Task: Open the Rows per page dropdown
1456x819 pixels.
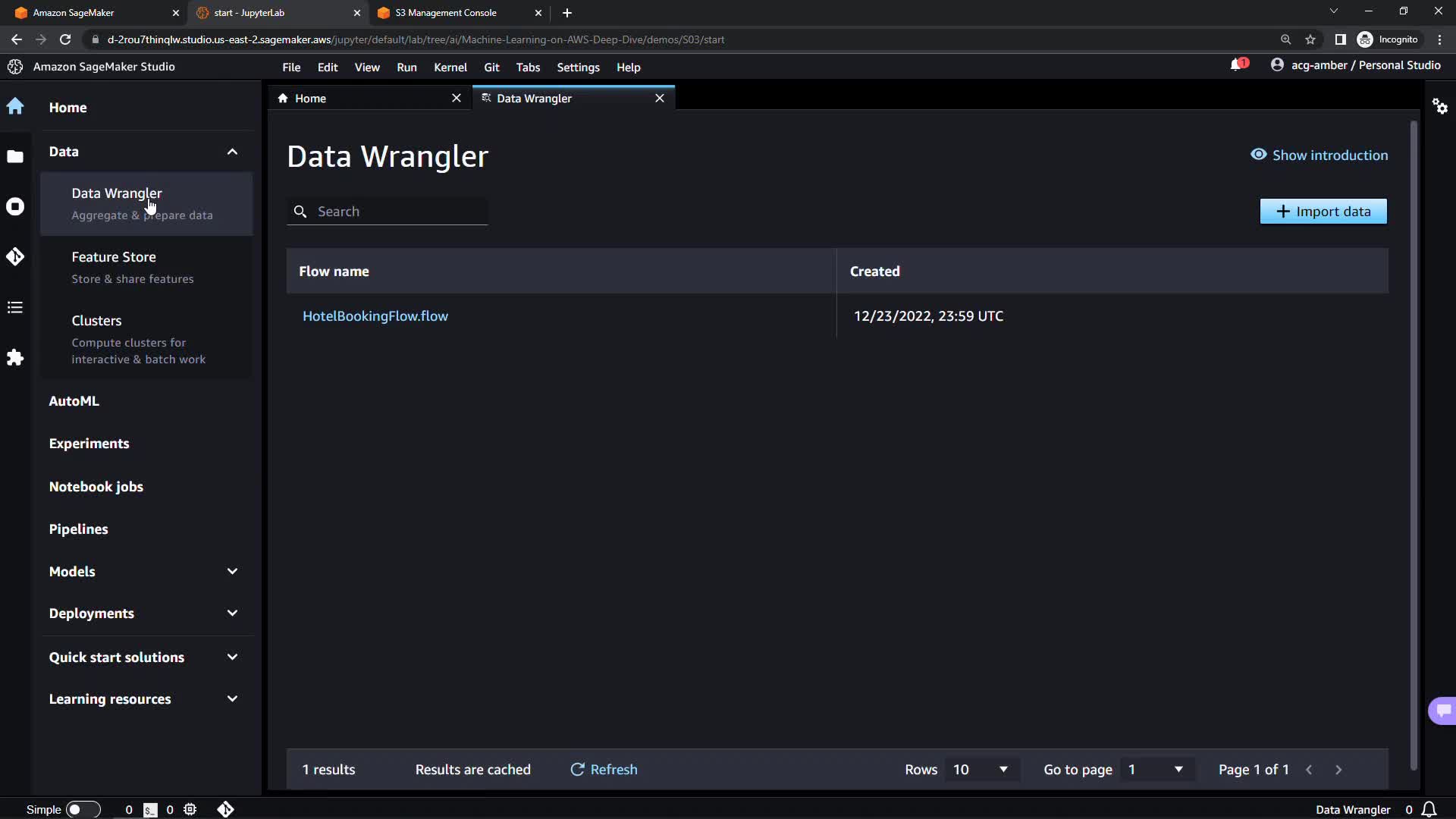Action: click(980, 770)
